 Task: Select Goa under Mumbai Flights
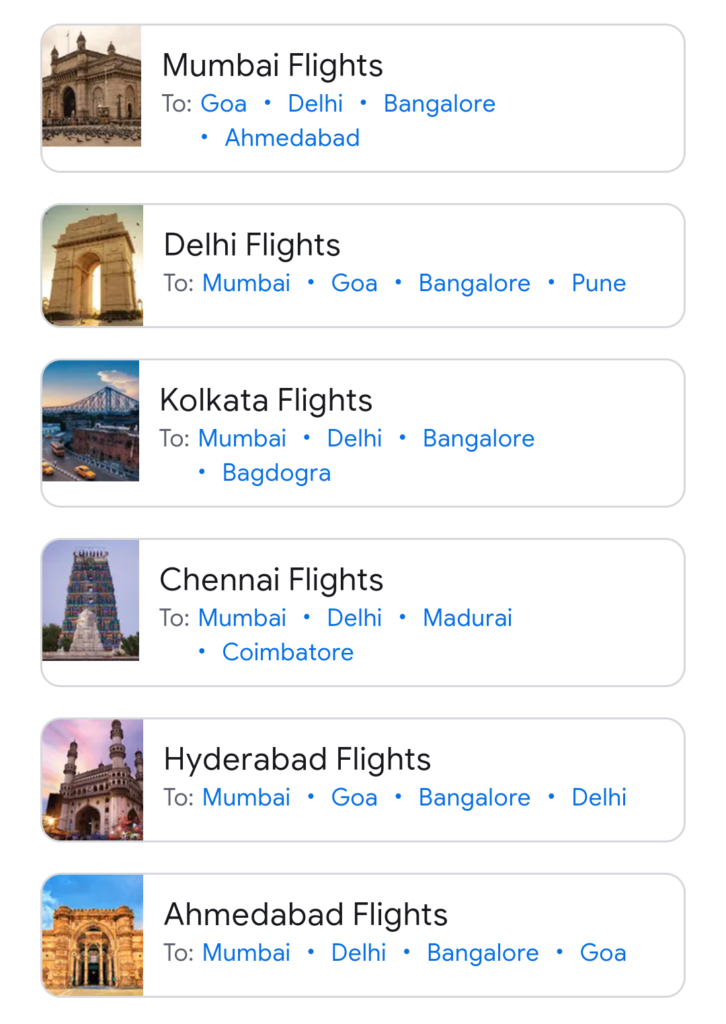[x=224, y=104]
